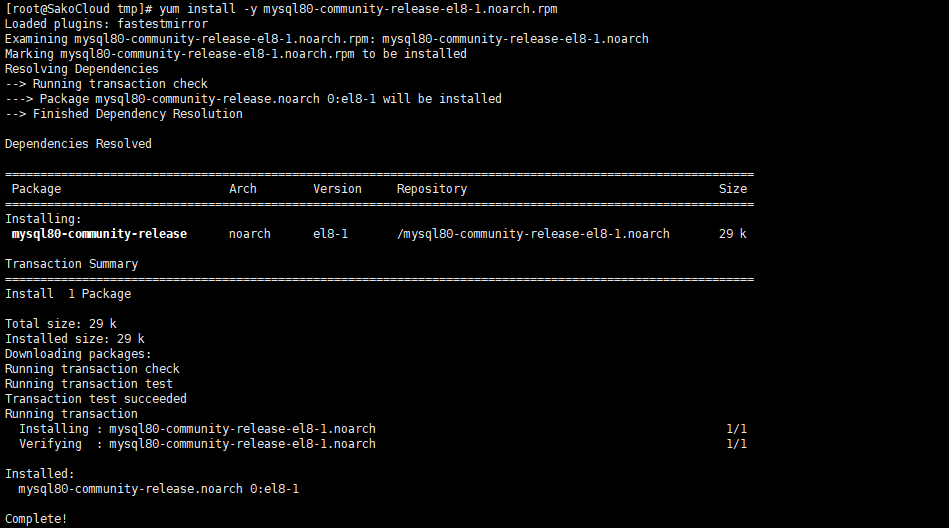Click the "Running transaction" line
The width and height of the screenshot is (949, 528).
pyautogui.click(x=71, y=414)
